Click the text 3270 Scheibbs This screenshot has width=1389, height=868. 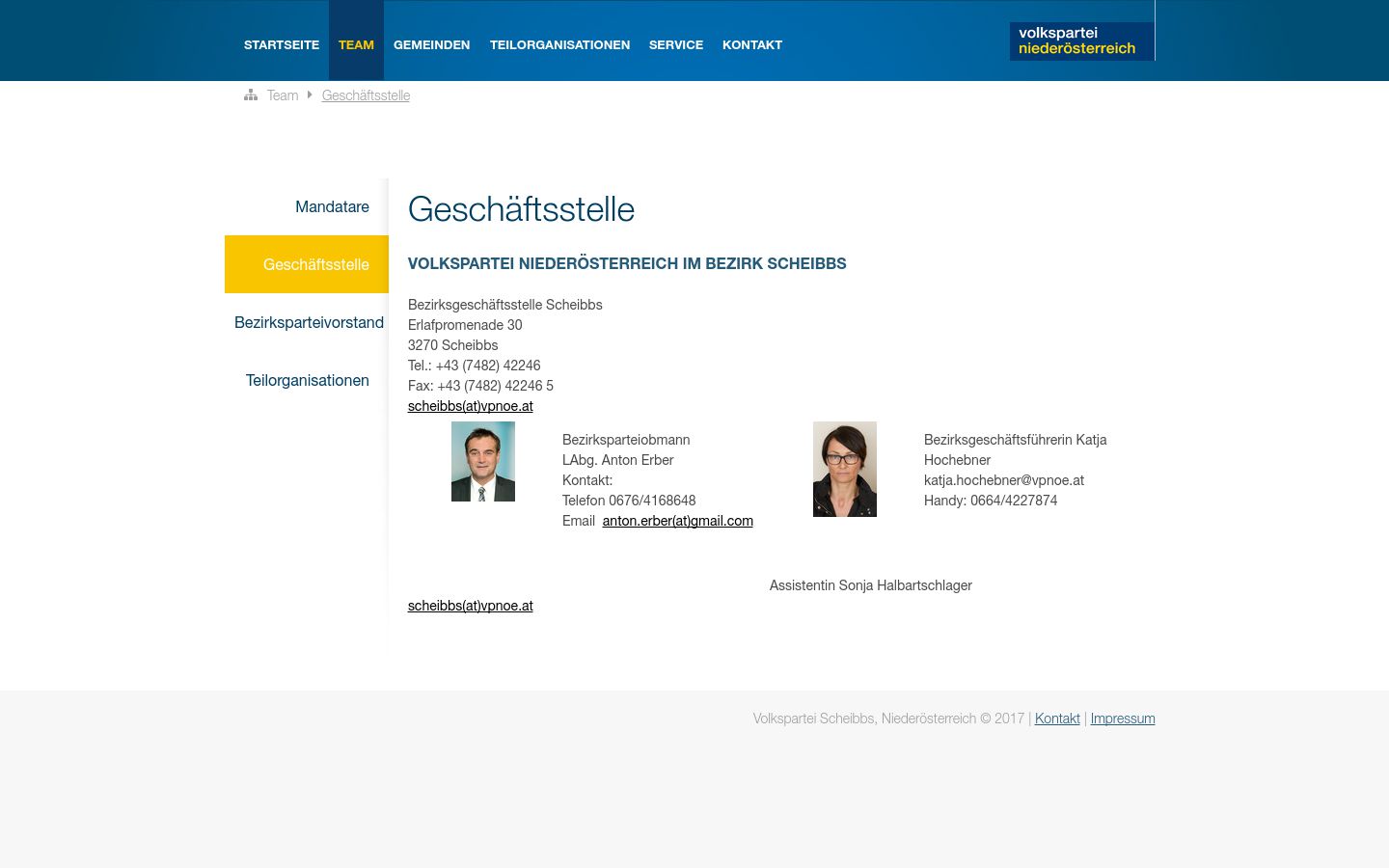click(453, 345)
